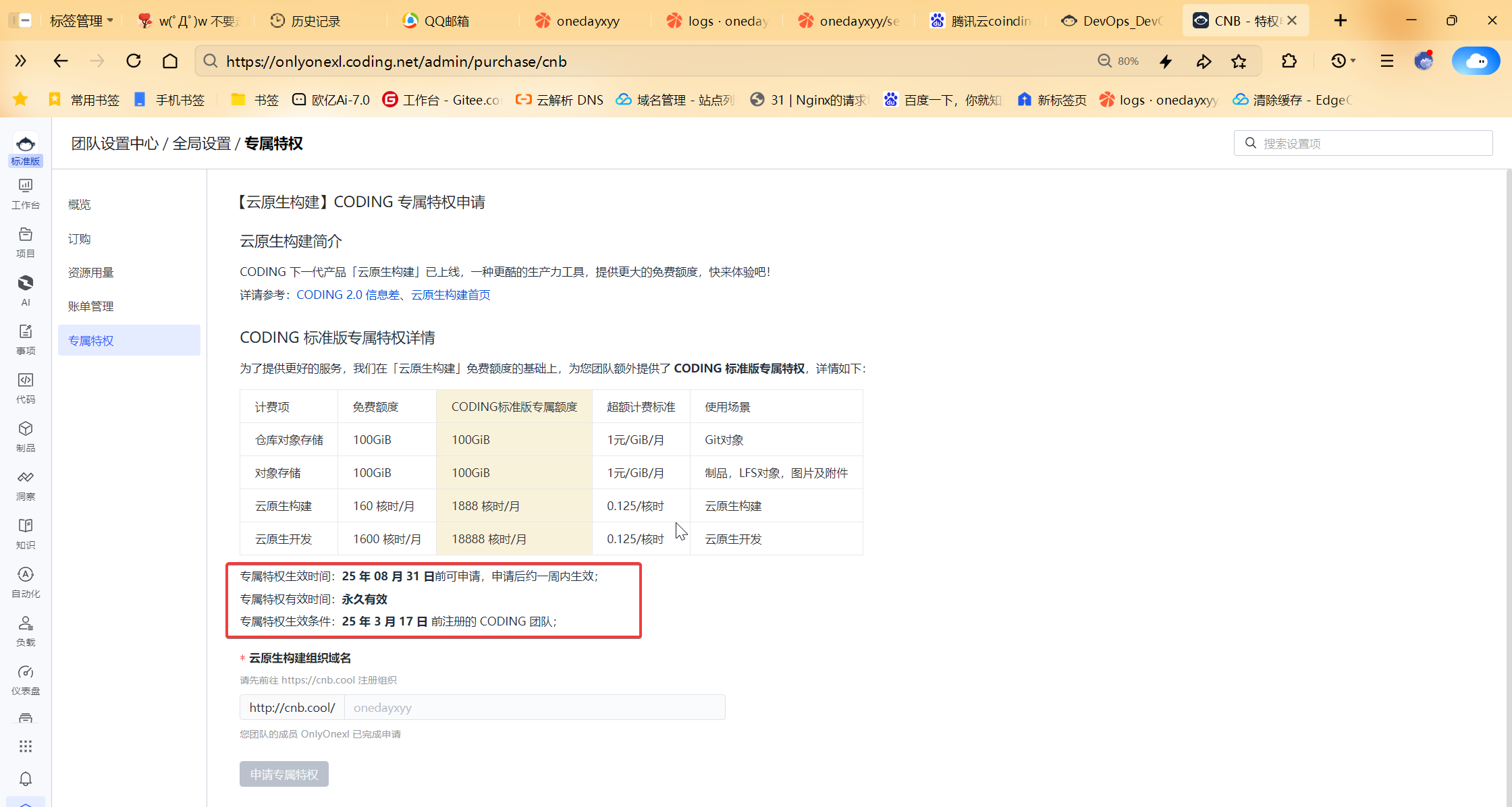Click the CODING logo 标准版 icon
Screen dimensions: 1512x807
(26, 150)
